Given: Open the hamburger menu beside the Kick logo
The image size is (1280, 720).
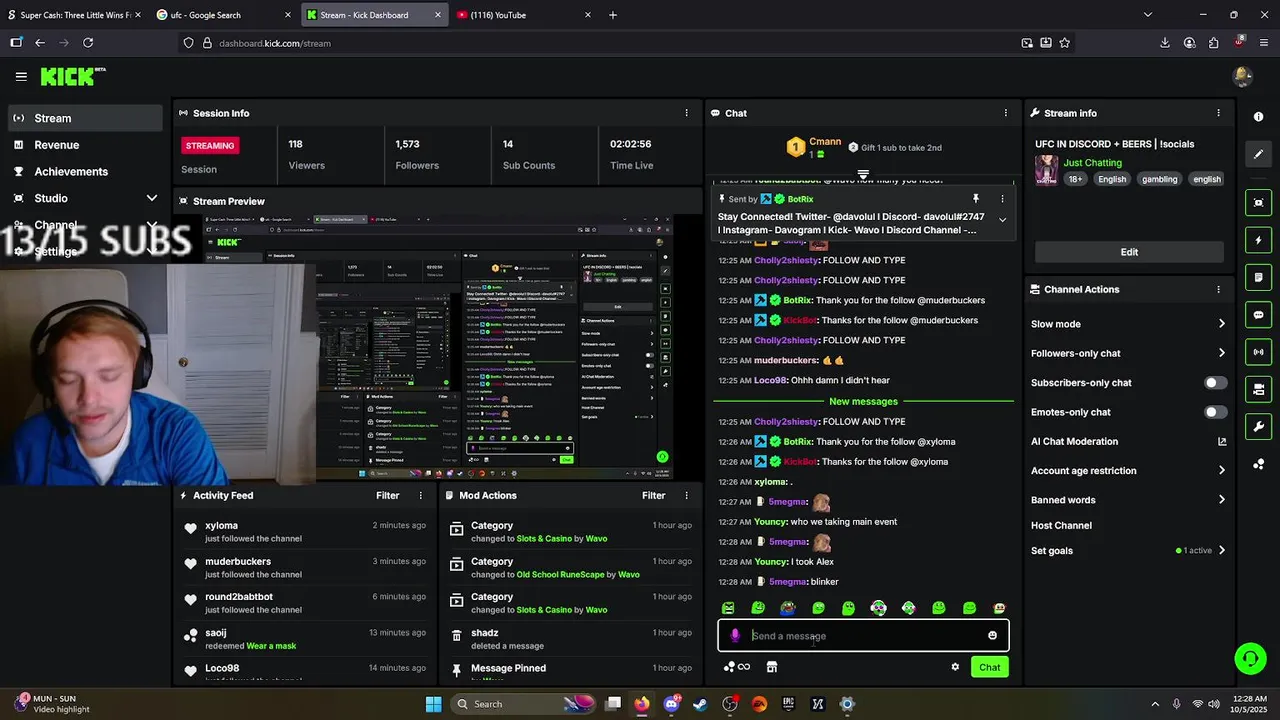Looking at the screenshot, I should [21, 76].
